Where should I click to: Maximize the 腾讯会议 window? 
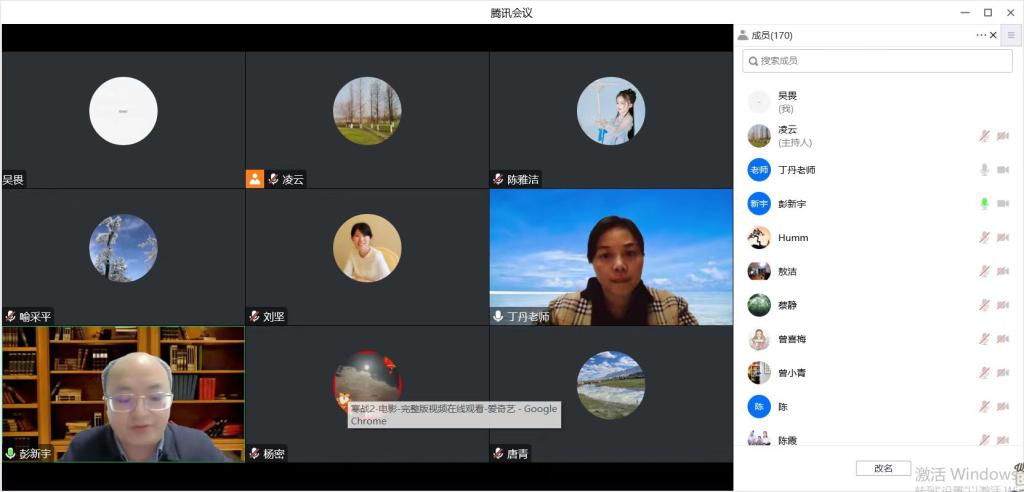click(x=987, y=12)
